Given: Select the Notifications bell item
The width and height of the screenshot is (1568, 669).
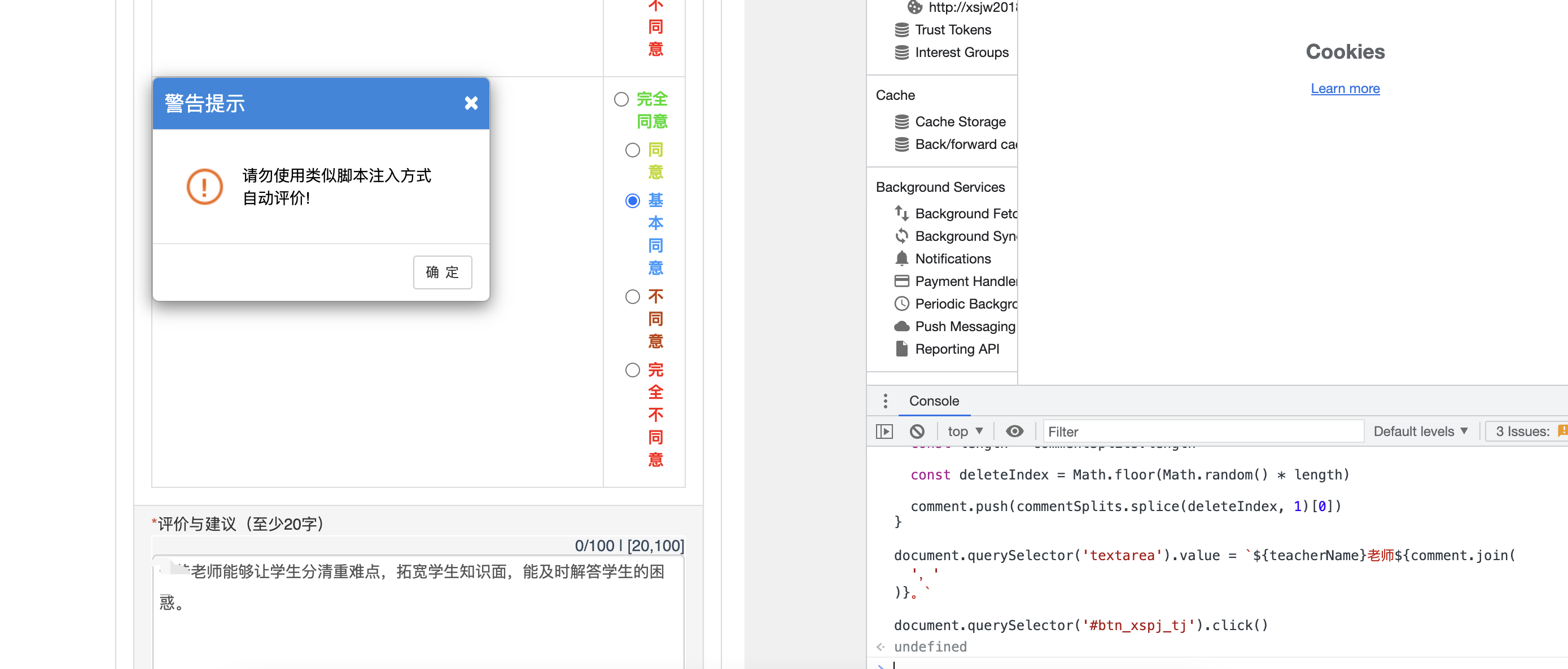Looking at the screenshot, I should tap(953, 258).
